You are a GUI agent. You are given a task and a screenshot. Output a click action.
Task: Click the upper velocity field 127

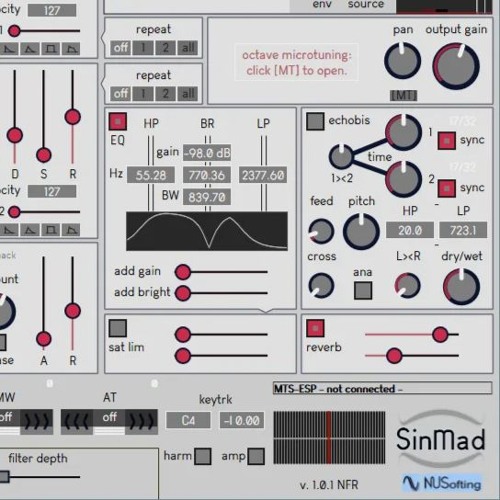52,11
